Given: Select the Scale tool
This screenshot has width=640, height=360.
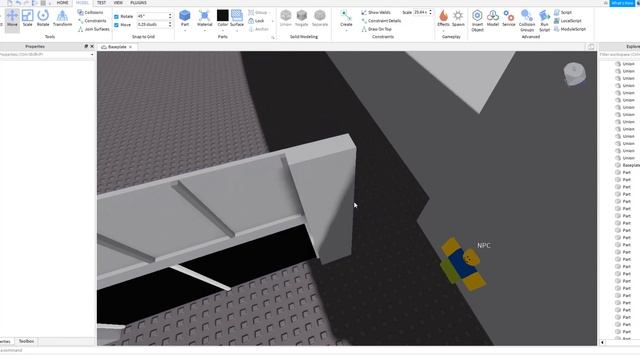Looking at the screenshot, I should coord(27,19).
